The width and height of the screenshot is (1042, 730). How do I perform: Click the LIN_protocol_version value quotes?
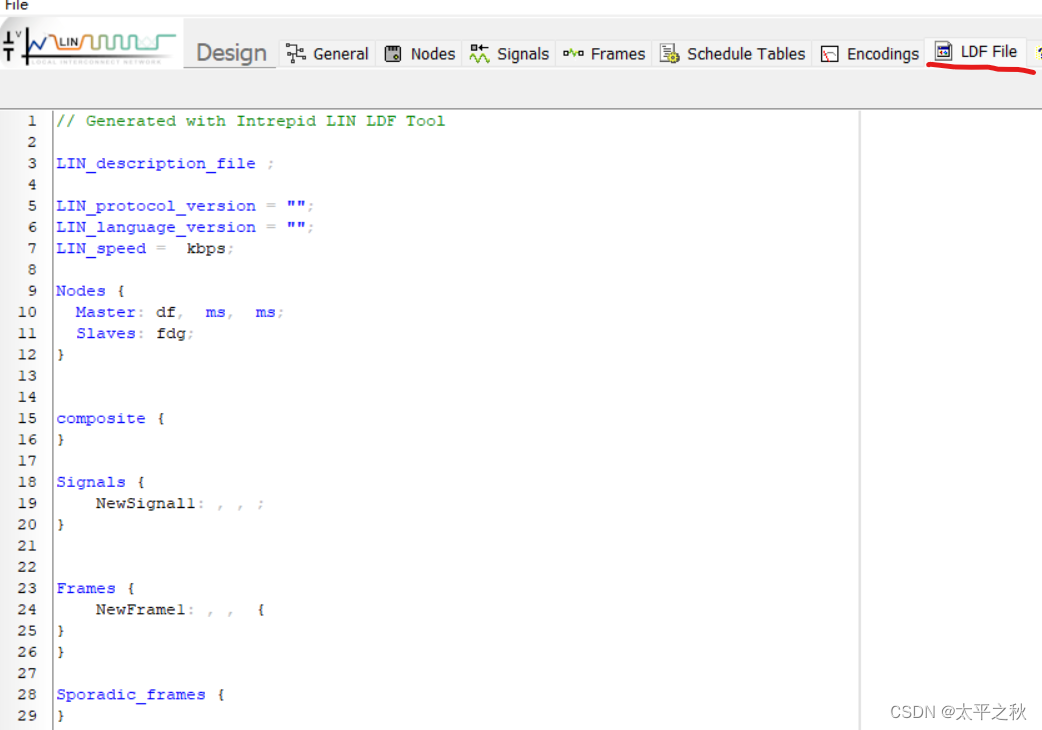(x=295, y=205)
